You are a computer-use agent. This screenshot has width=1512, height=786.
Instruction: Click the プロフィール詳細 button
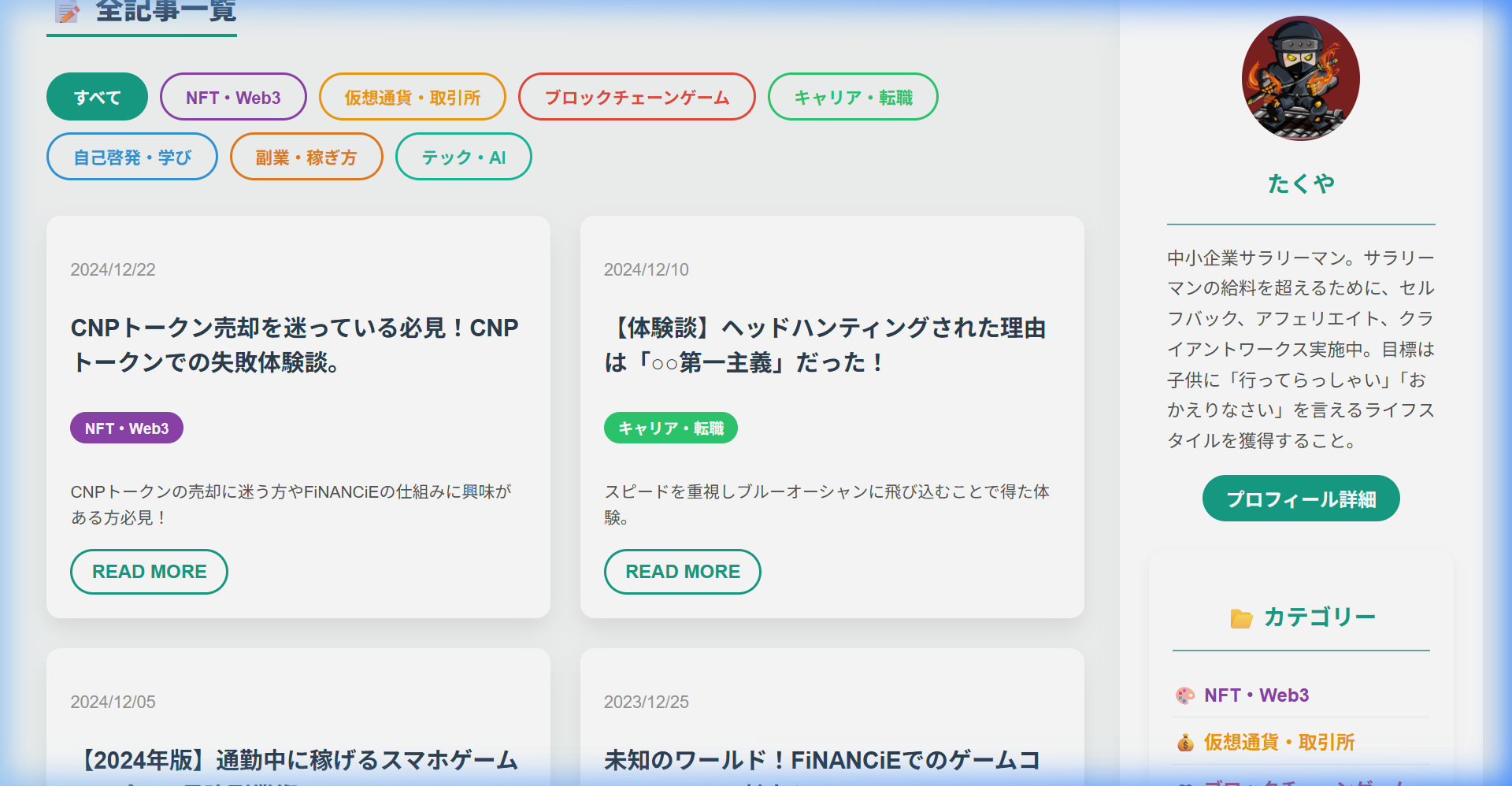click(1301, 499)
